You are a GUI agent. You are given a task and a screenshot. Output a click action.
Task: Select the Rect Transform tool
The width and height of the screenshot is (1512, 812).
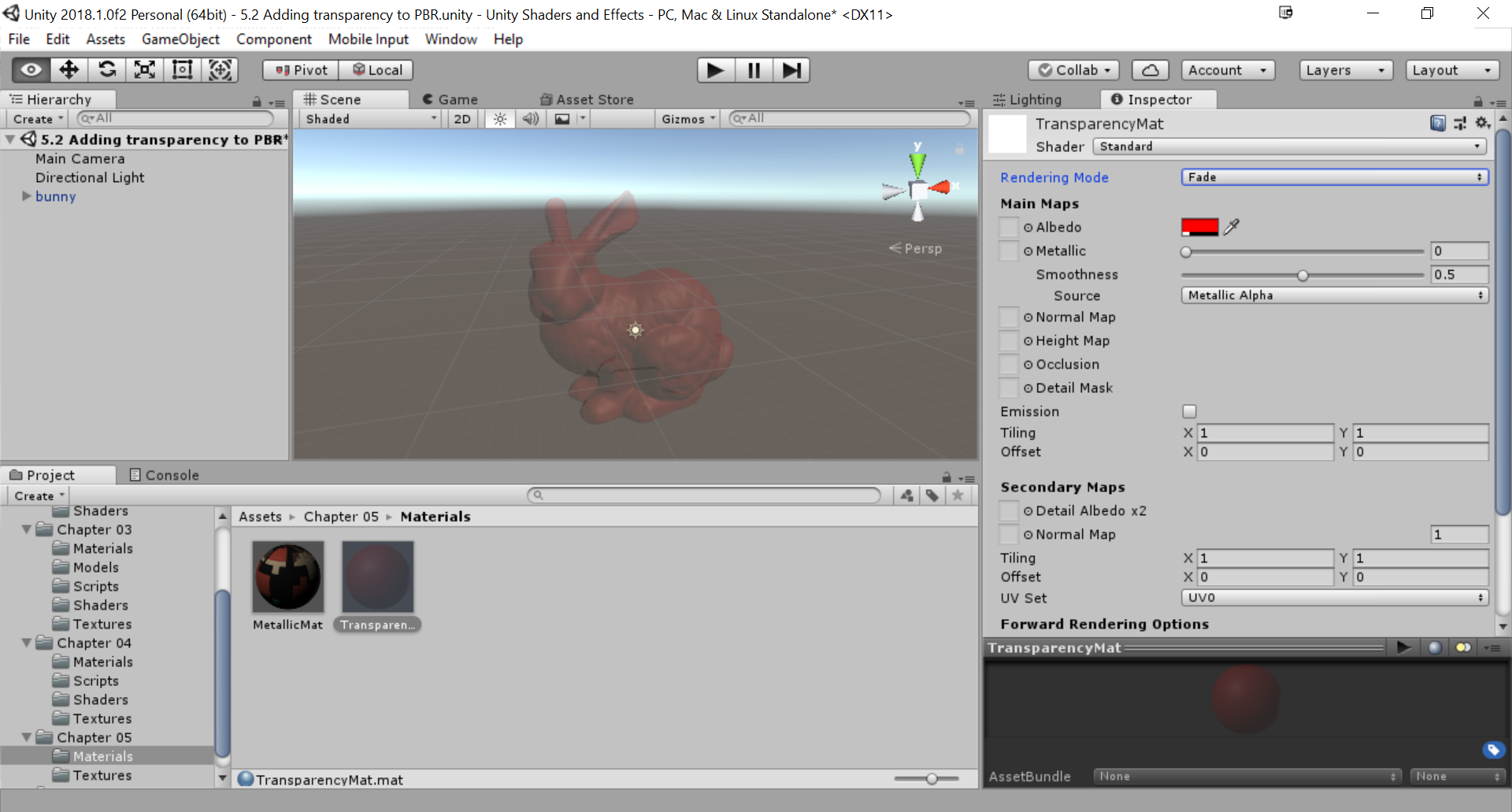(182, 70)
